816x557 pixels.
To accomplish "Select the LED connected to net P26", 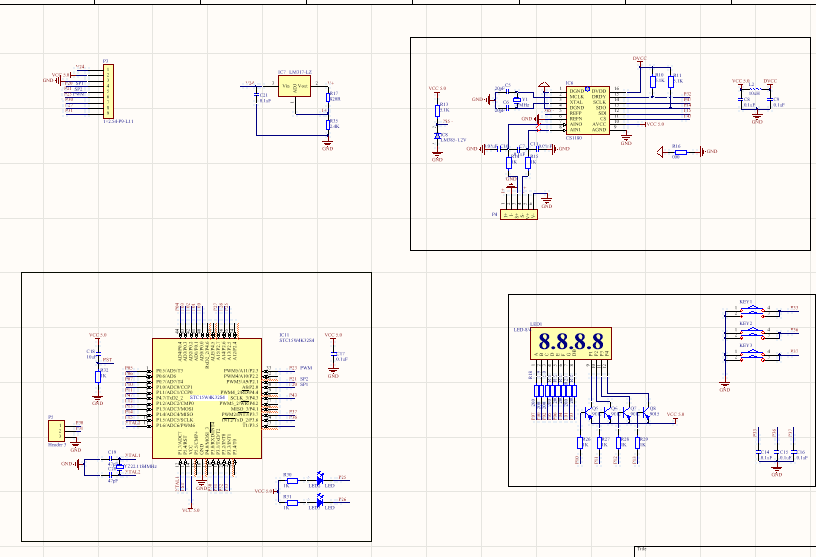I will (320, 501).
